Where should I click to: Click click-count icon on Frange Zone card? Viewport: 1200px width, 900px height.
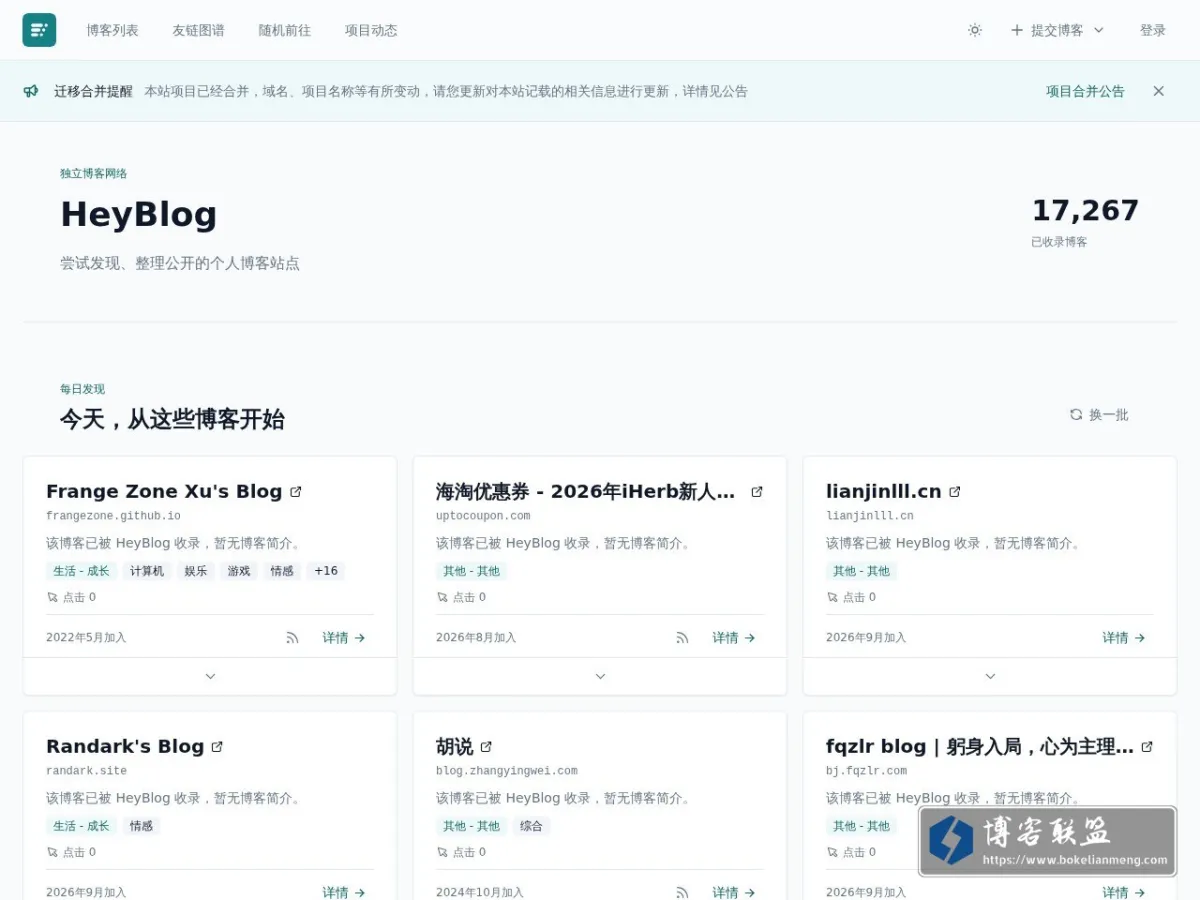click(x=53, y=597)
